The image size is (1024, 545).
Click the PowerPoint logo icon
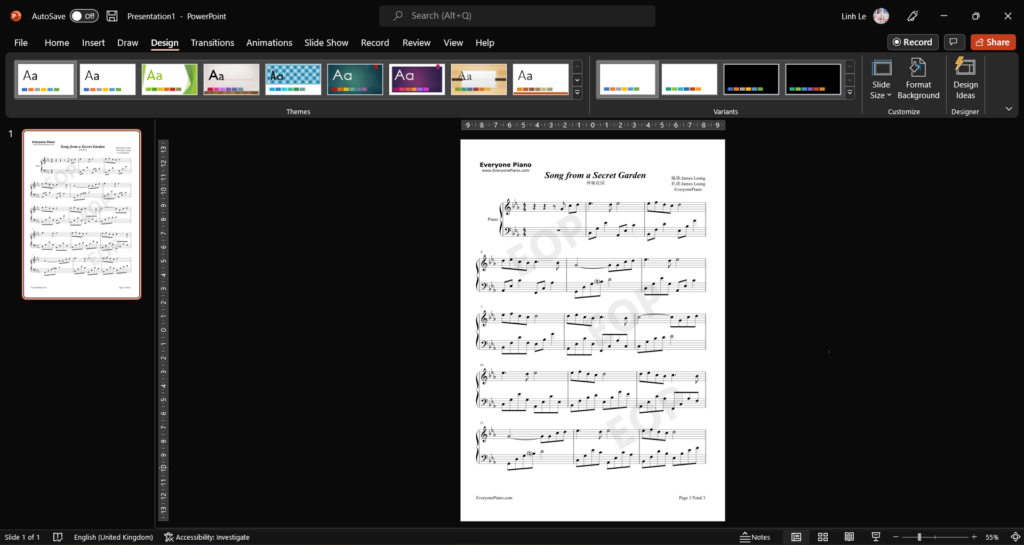(16, 16)
